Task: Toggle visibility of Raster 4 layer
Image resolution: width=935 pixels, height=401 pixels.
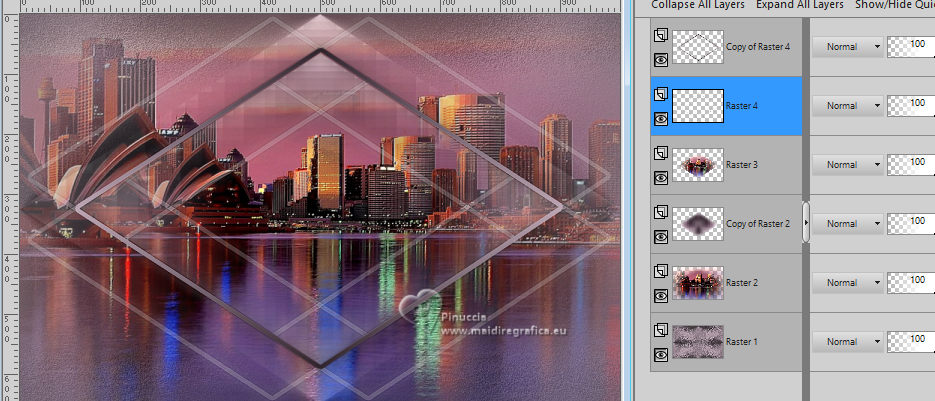Action: pyautogui.click(x=660, y=119)
